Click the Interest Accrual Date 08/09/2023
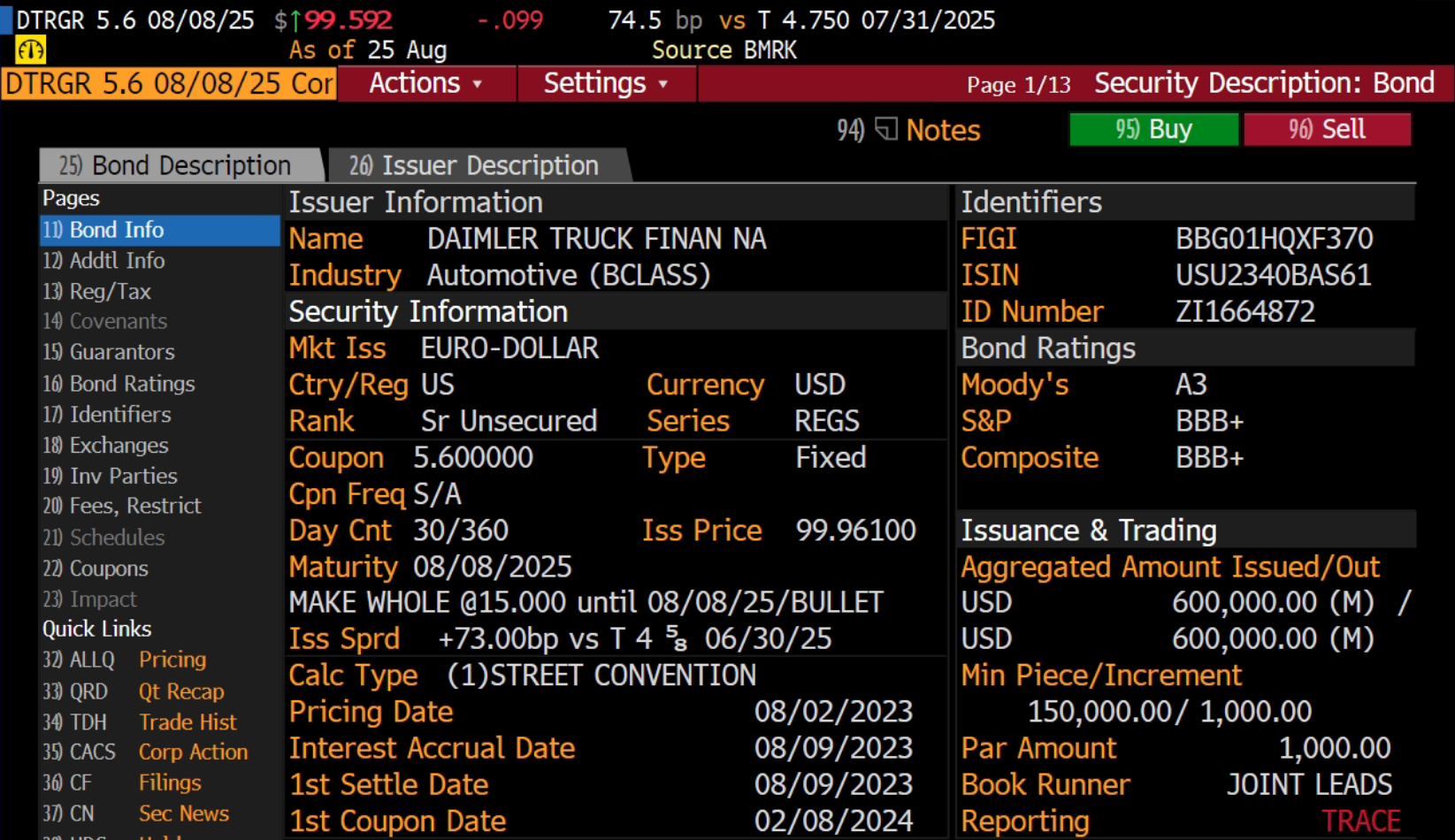Screen dimensions: 1455x840 click(833, 748)
